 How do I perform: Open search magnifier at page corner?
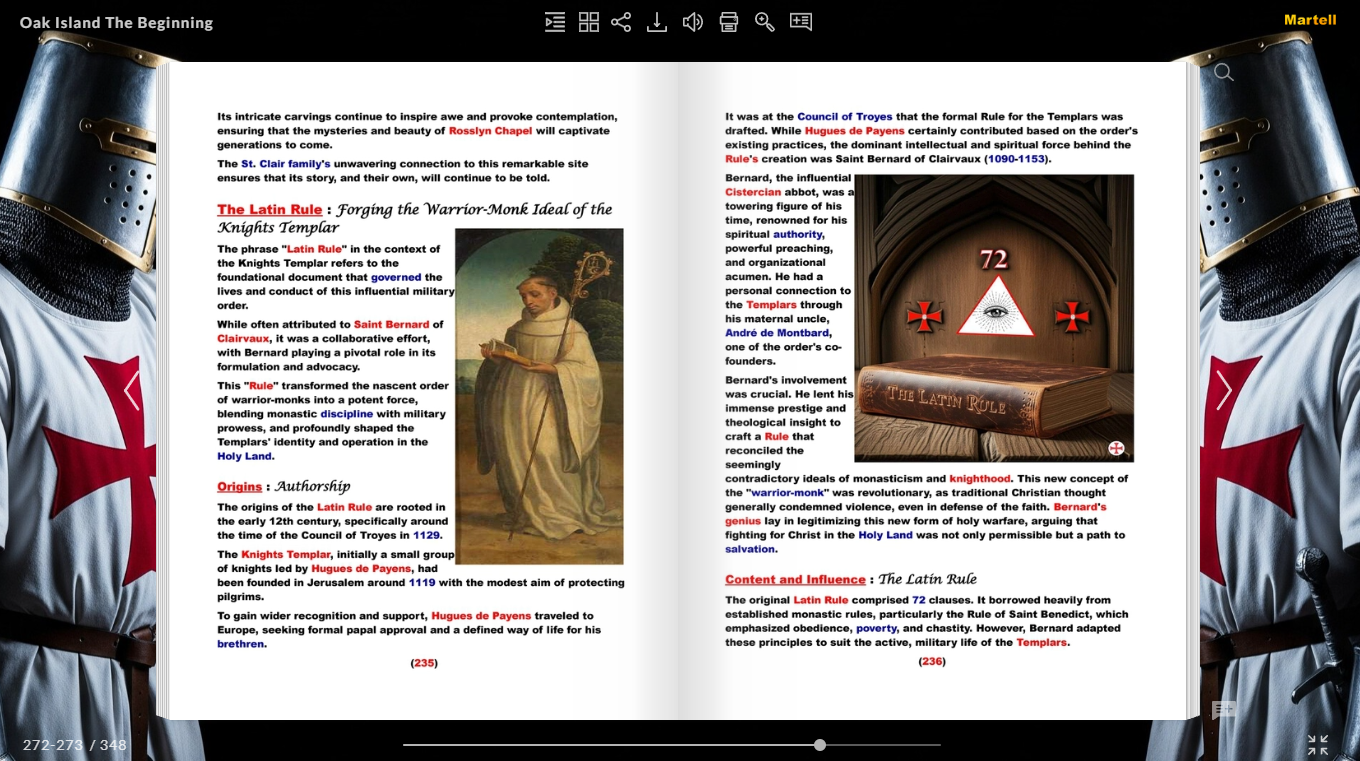click(1224, 72)
